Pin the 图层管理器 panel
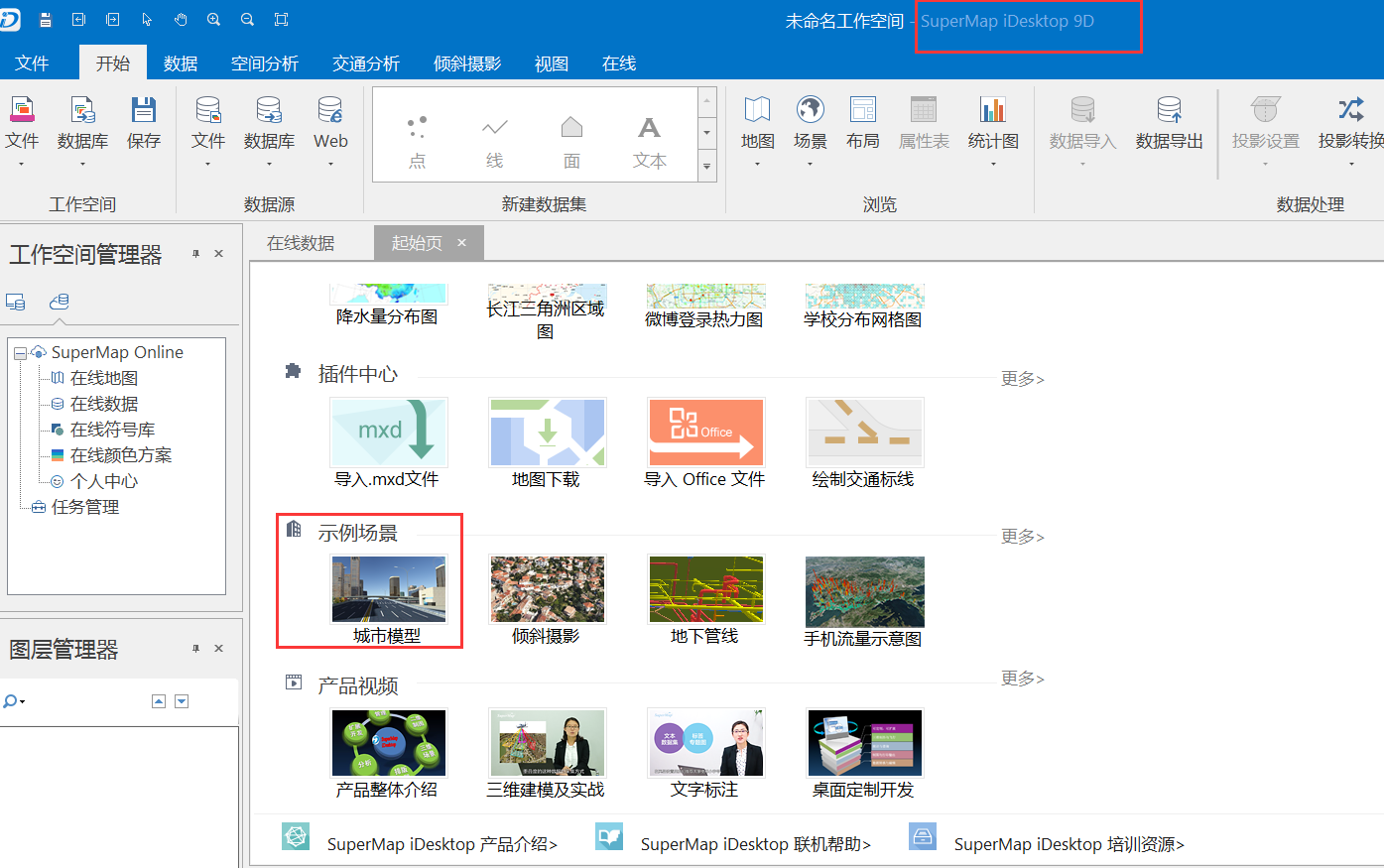1384x868 pixels. [x=195, y=649]
